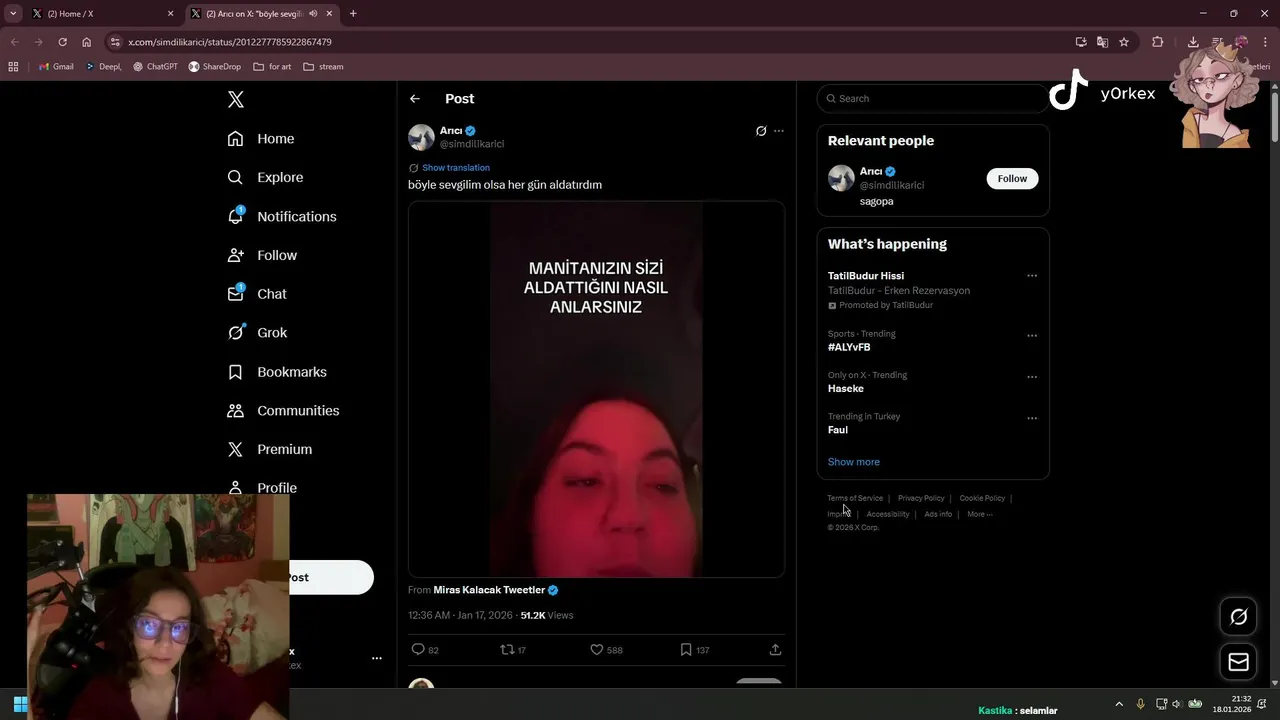The height and width of the screenshot is (720, 1280).
Task: Open the X logo home icon
Action: coord(235,99)
